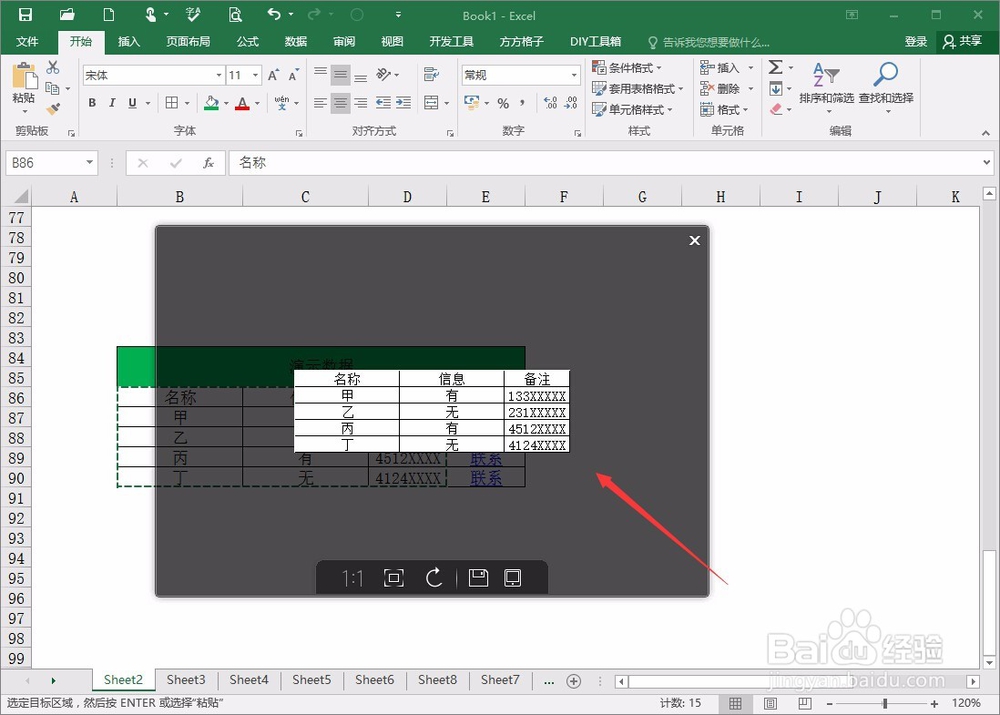Increase font size with the large A icon
1000x715 pixels.
point(273,75)
